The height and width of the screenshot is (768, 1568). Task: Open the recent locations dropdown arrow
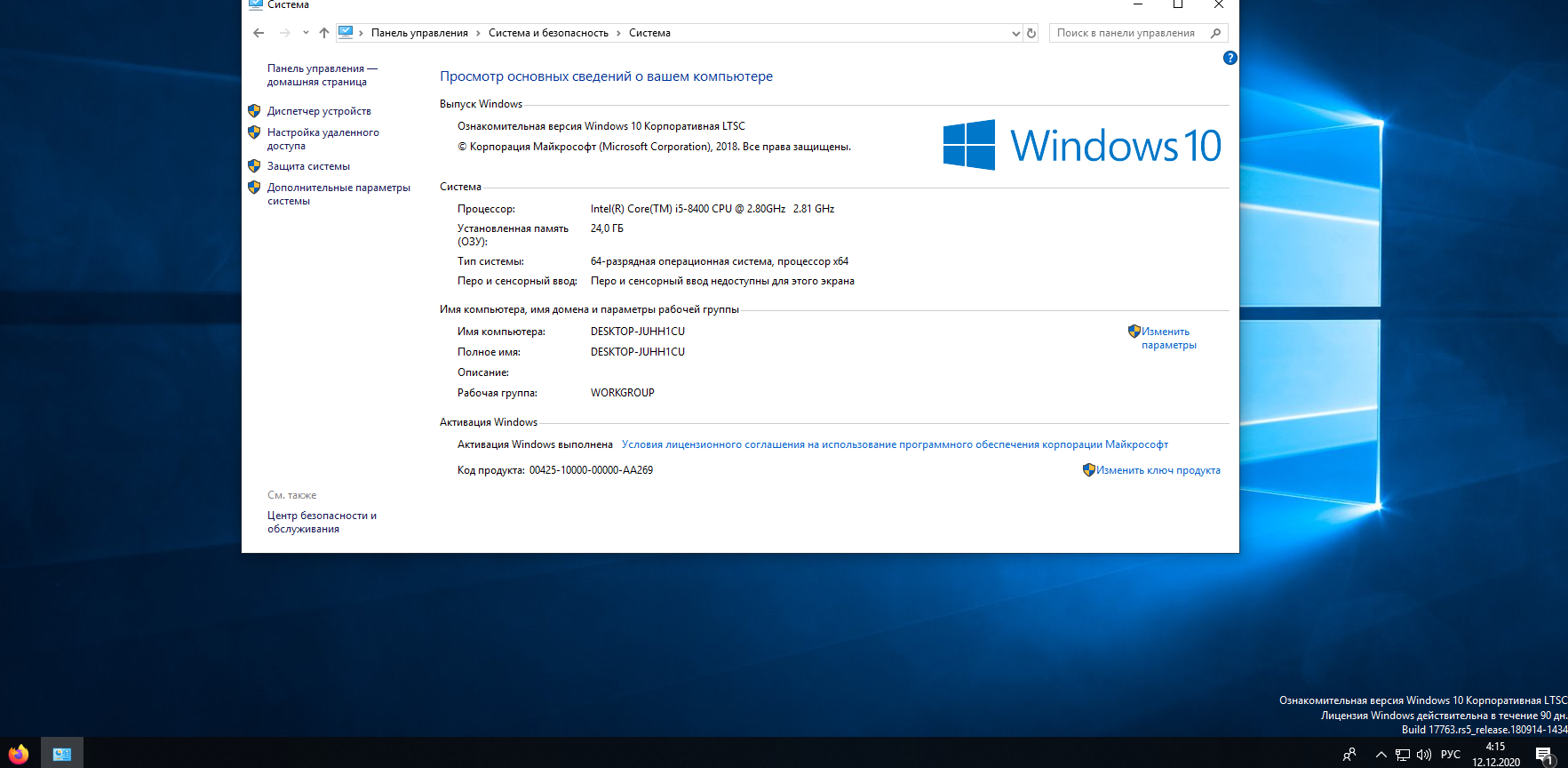coord(306,33)
